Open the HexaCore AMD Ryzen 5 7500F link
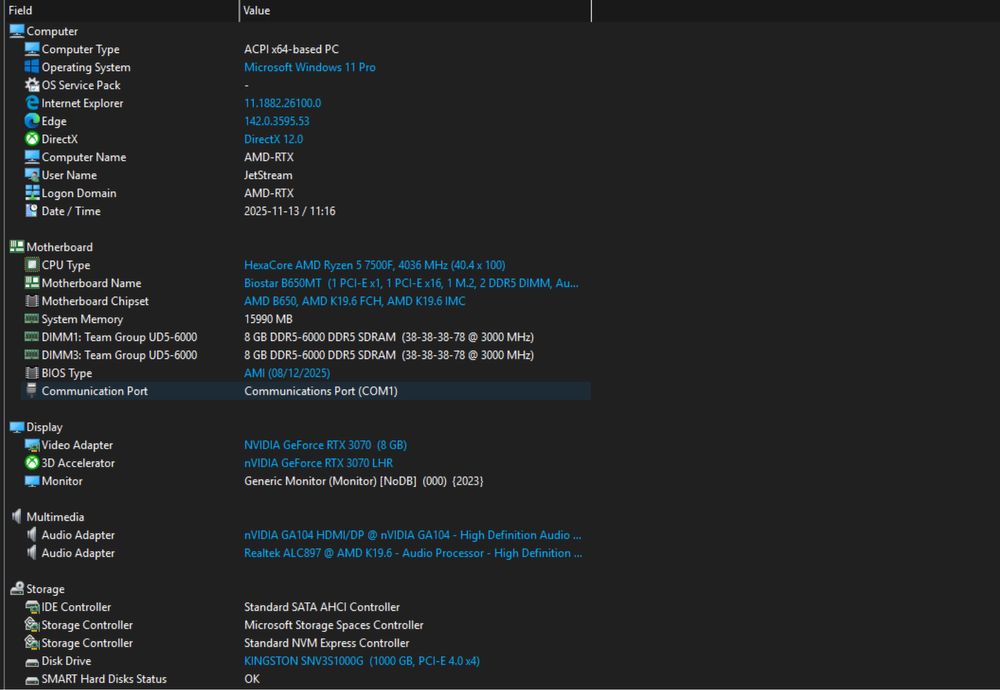The width and height of the screenshot is (1000, 690). pyautogui.click(x=374, y=265)
